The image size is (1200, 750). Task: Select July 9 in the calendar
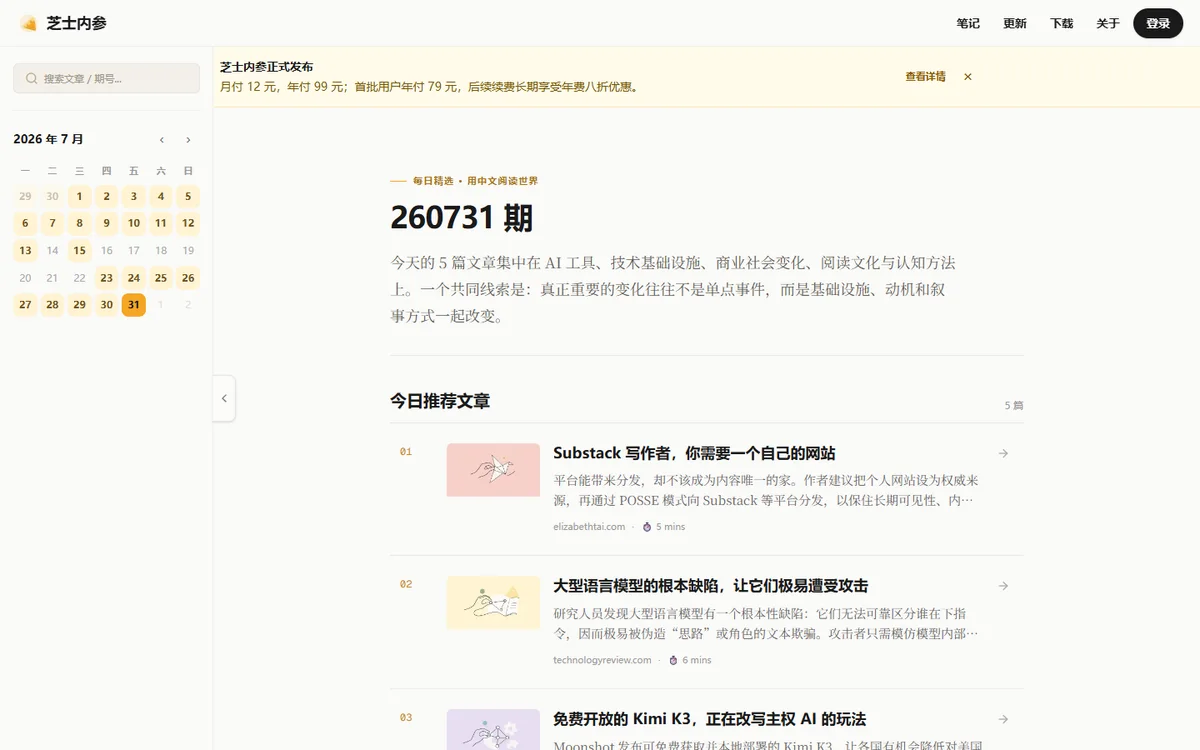coord(106,223)
